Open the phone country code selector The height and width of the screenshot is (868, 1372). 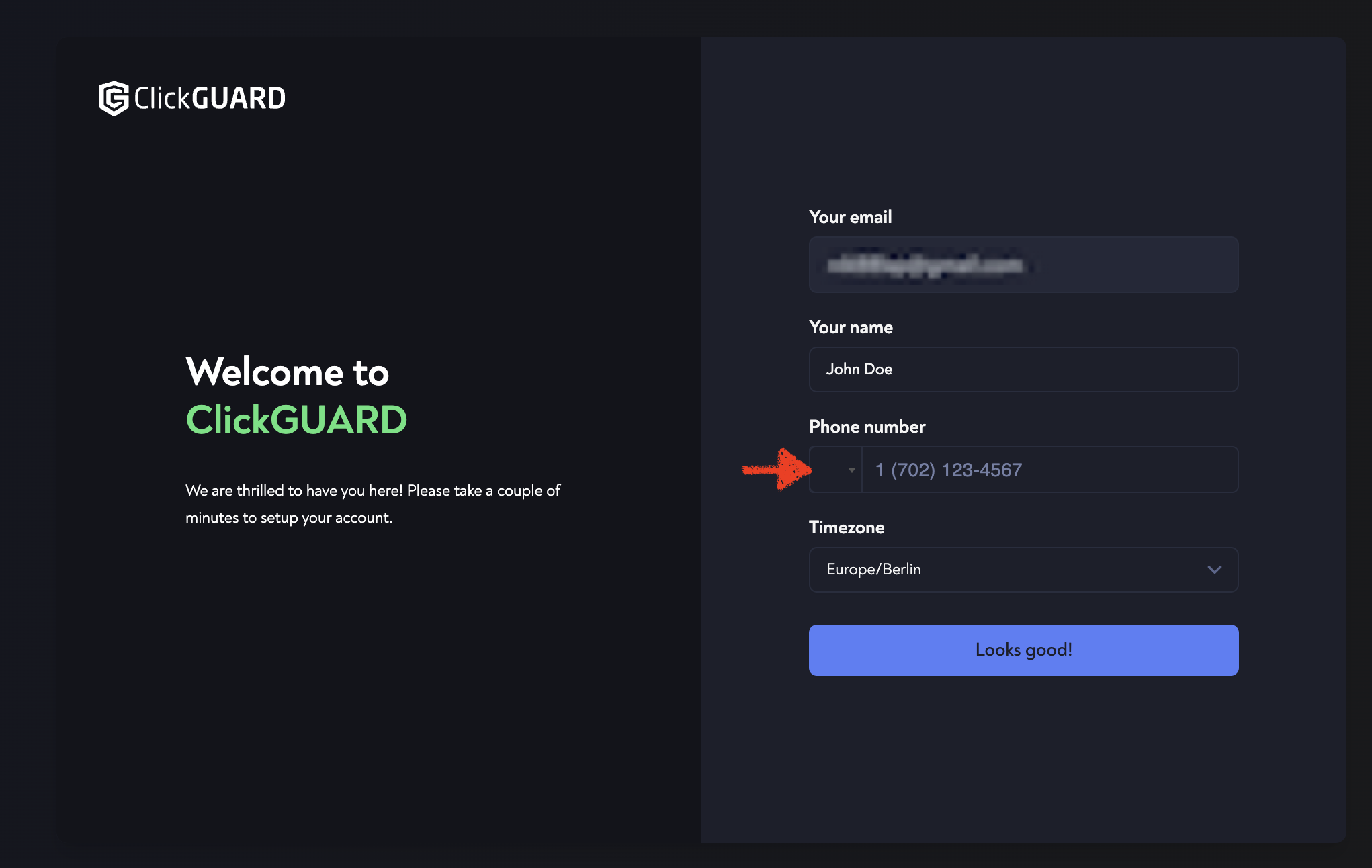(836, 470)
